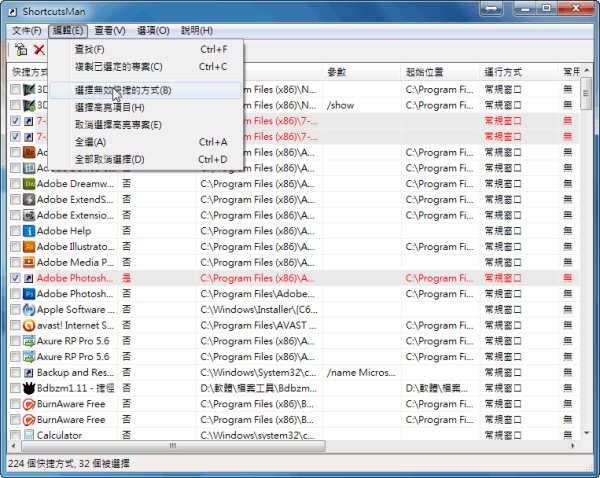Image resolution: width=600 pixels, height=478 pixels.
Task: Click the Adobe Help row name text
Action: point(64,231)
